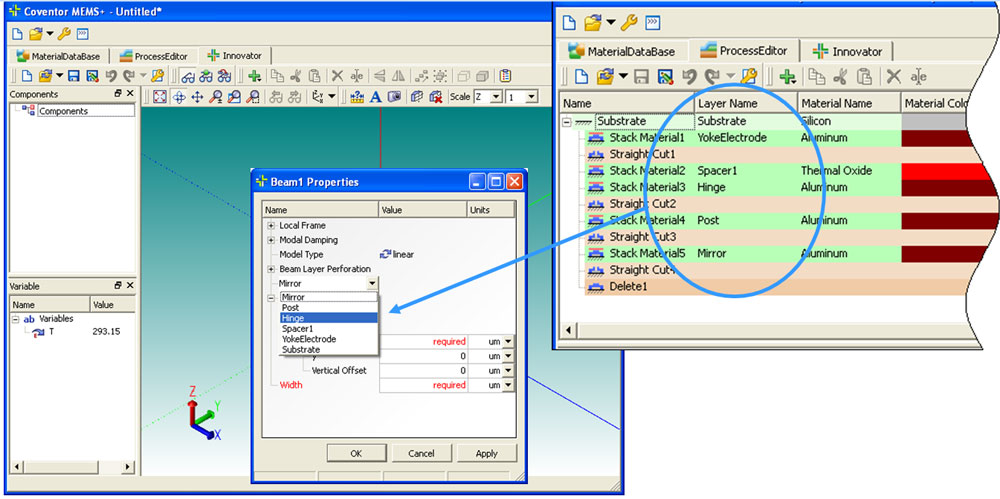1000x499 pixels.
Task: Click Redo arrow in Innovator toolbar
Action: click(x=129, y=76)
